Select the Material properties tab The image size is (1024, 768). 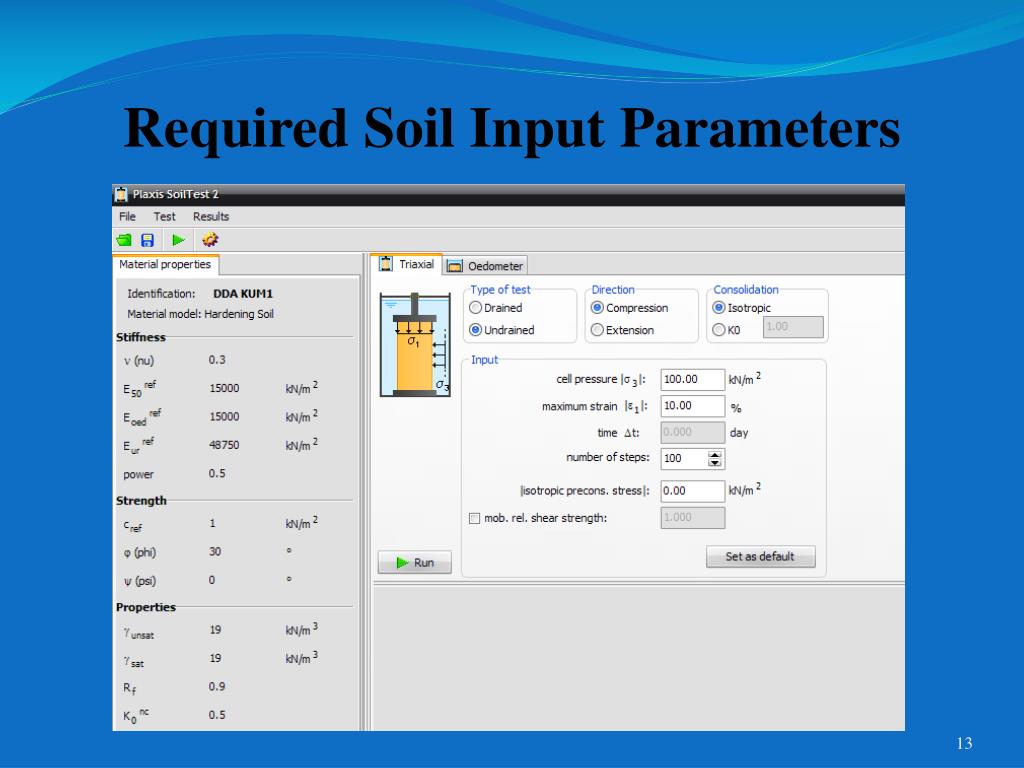point(165,264)
